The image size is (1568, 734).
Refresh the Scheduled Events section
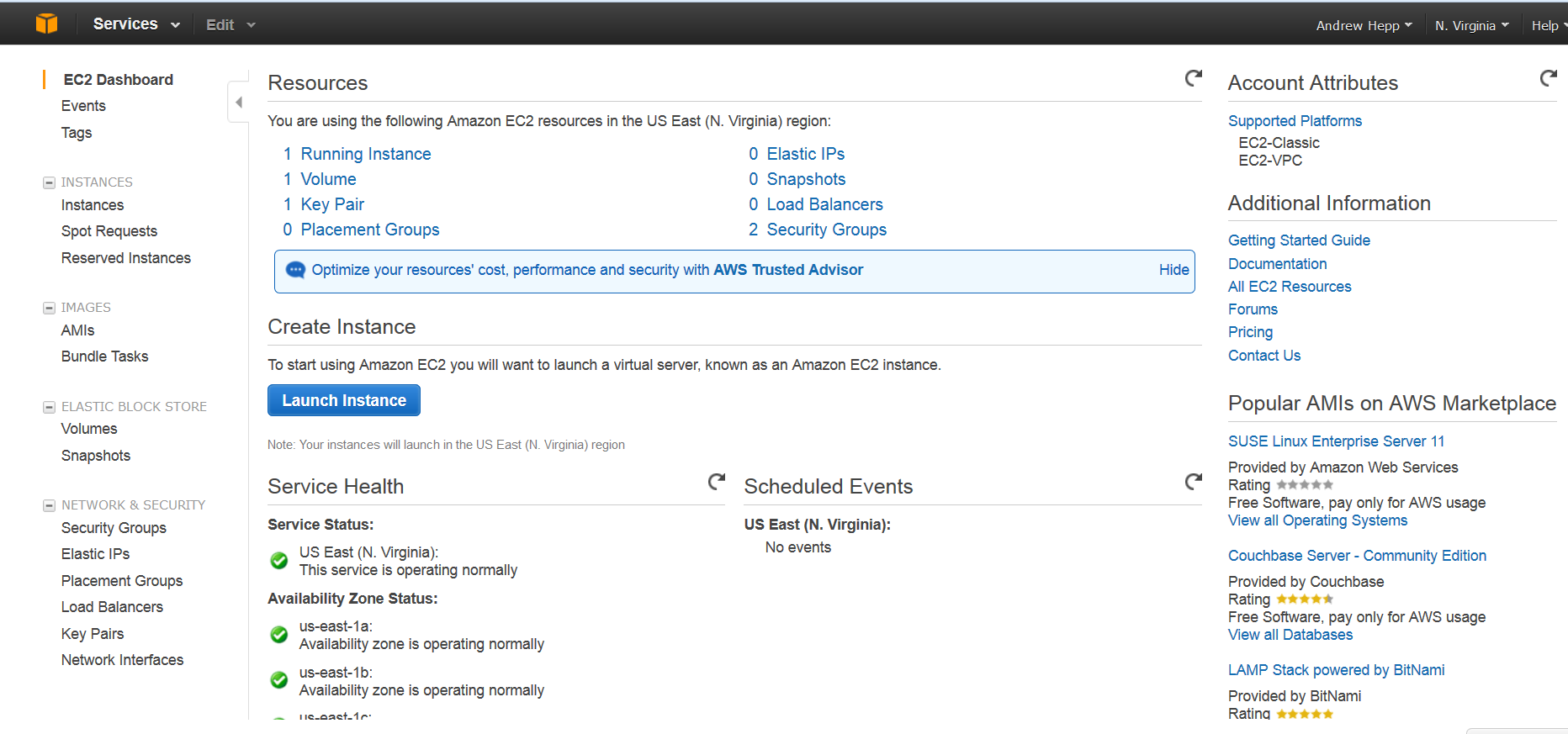[x=1193, y=482]
